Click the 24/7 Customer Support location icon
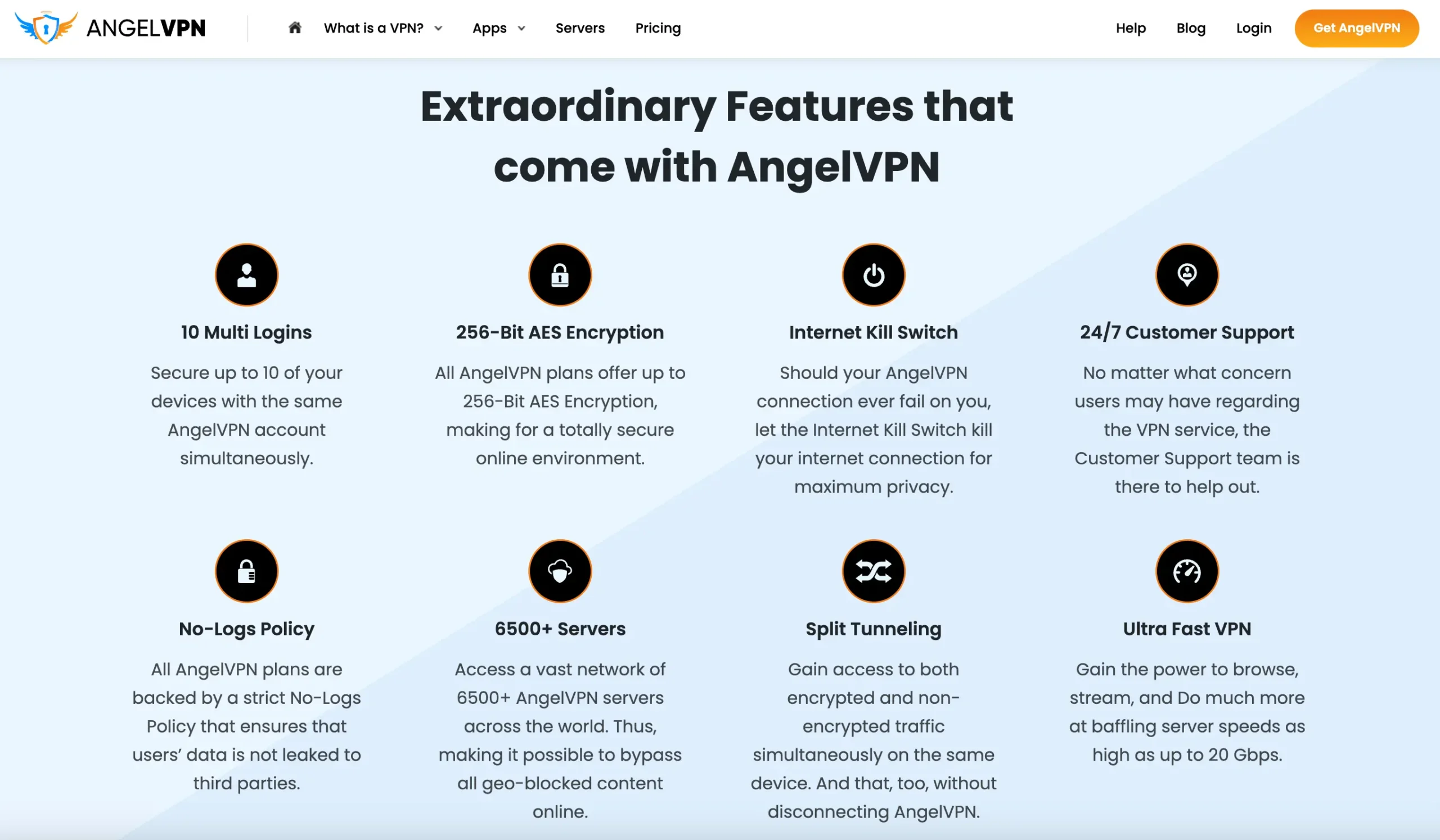 [1186, 275]
